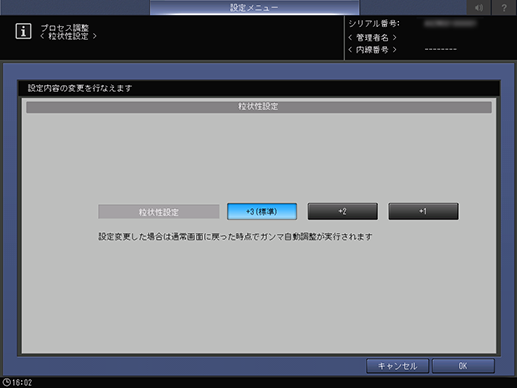Screen dimensions: 517x388
Task: Click the シリアル番号 label
Action: [x=374, y=24]
